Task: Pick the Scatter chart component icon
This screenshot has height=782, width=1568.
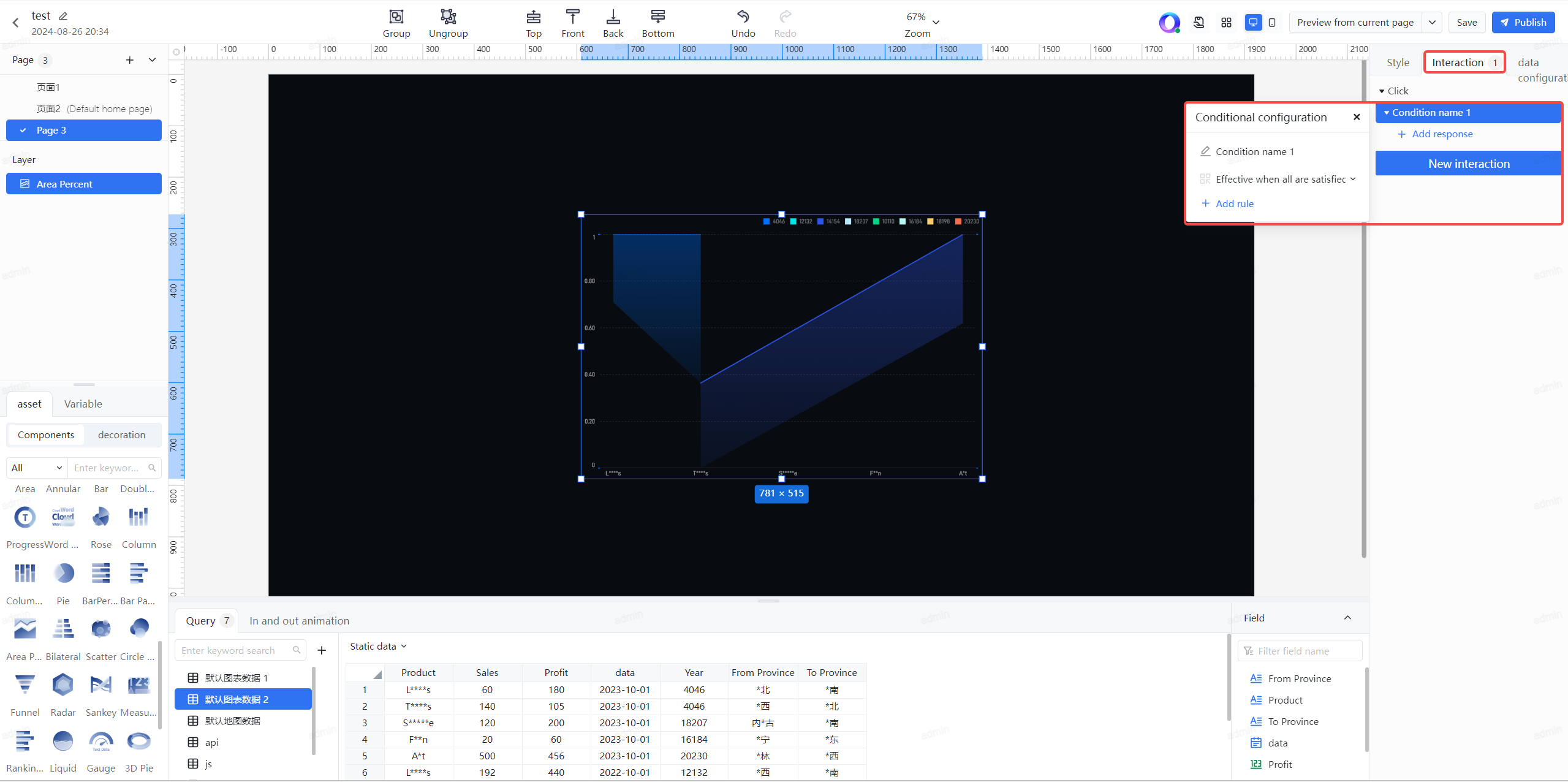Action: [101, 629]
